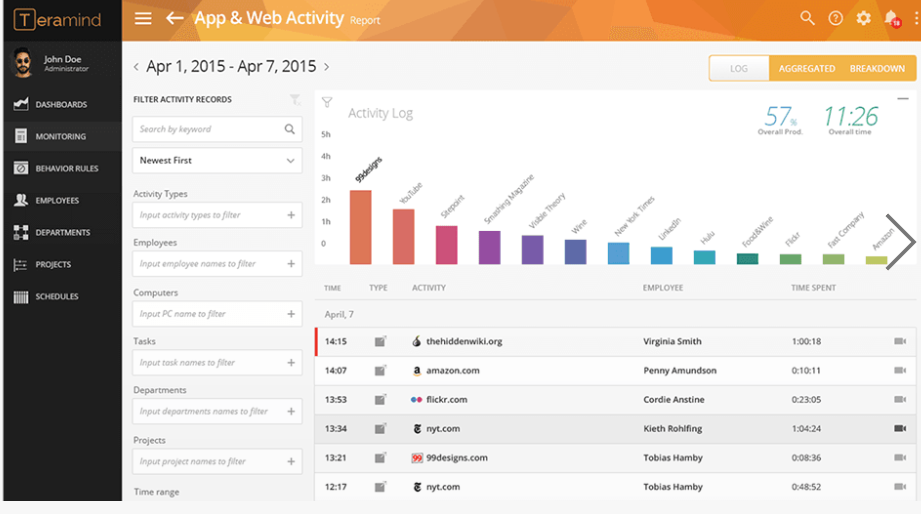Open employee Penny Amundson

680,370
